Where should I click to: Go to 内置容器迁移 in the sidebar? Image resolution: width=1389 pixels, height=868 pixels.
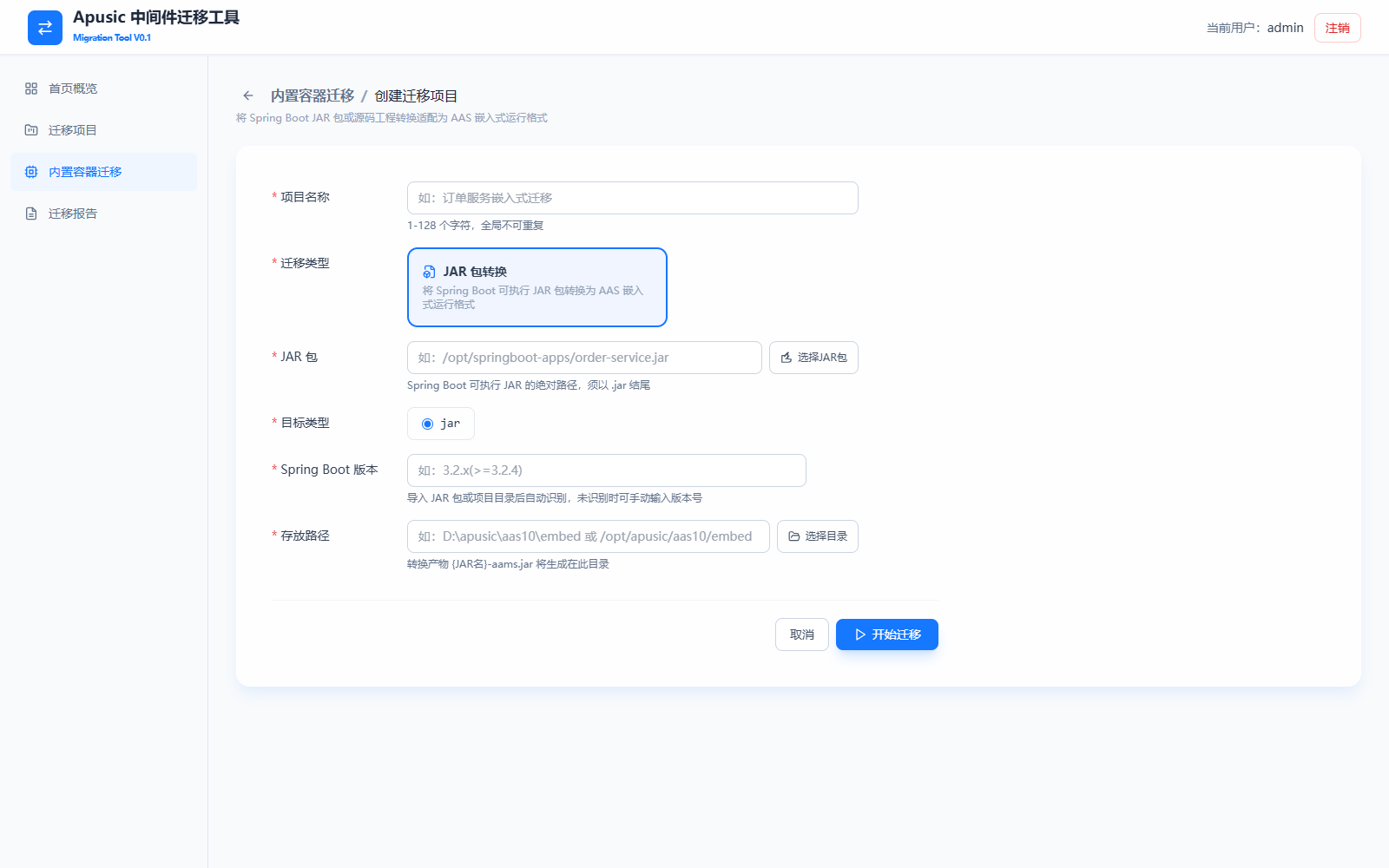pyautogui.click(x=104, y=172)
